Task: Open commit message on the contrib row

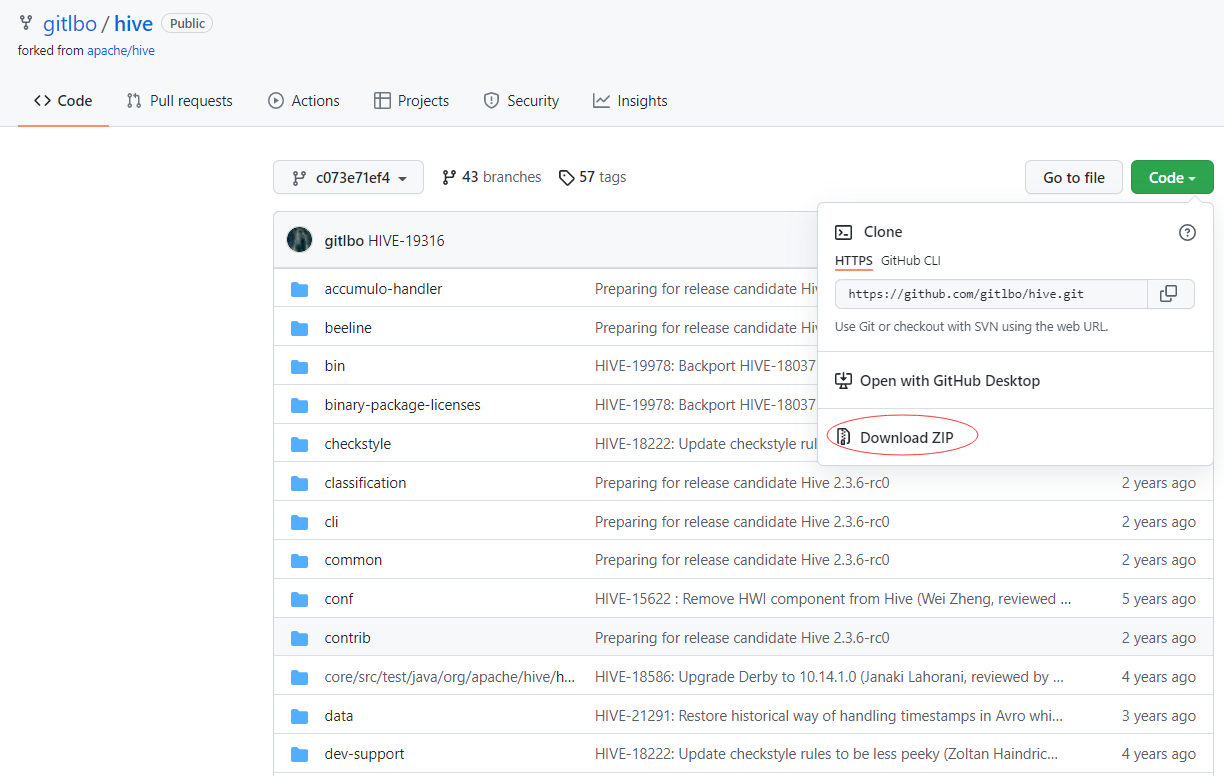Action: point(742,638)
